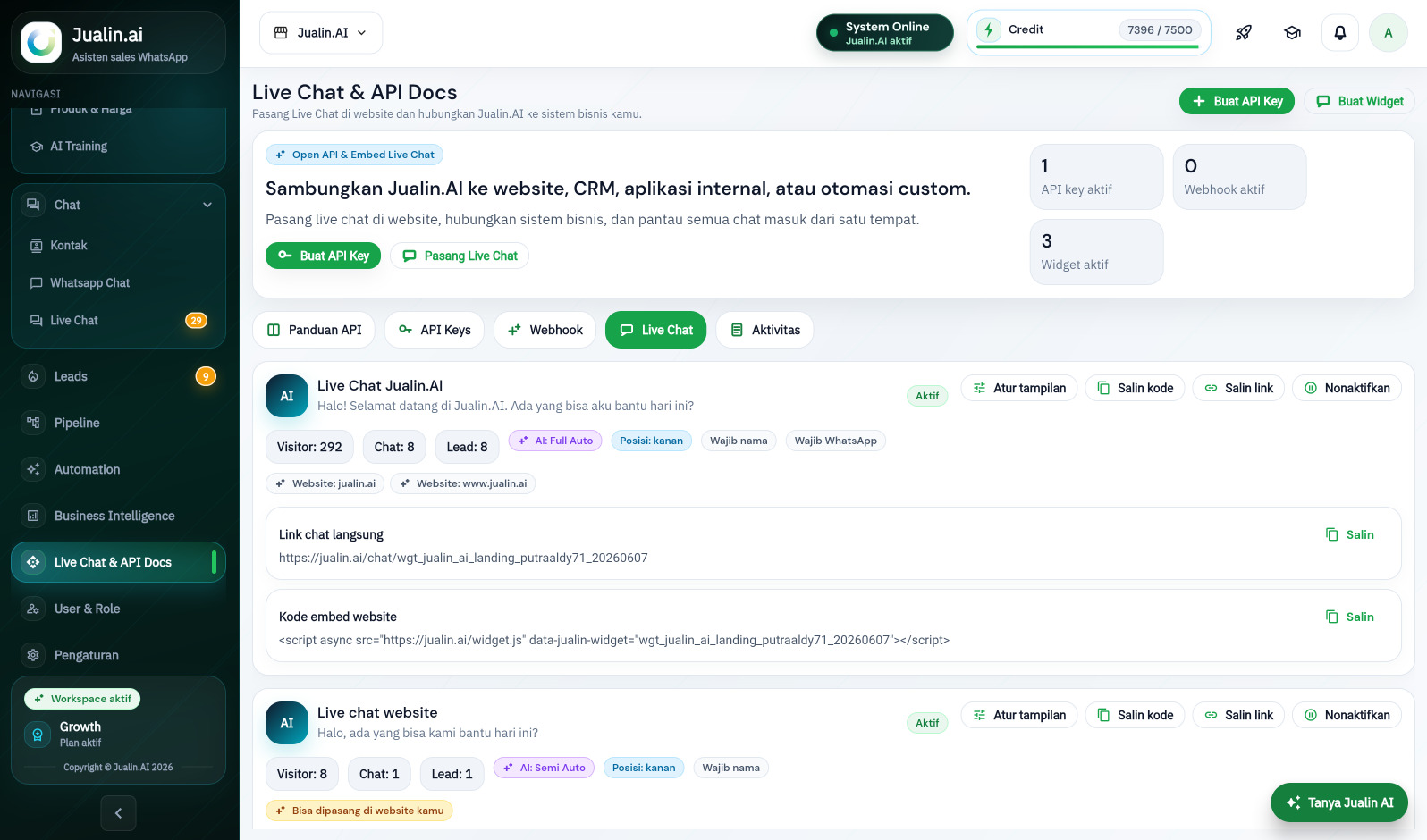Switch to the API Keys tab
The image size is (1427, 840).
coord(434,330)
